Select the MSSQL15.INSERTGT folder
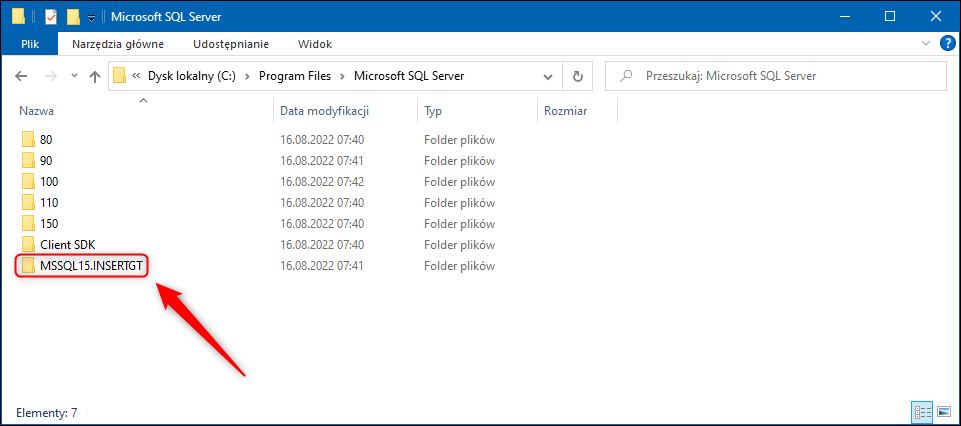The height and width of the screenshot is (426, 961). point(88,266)
